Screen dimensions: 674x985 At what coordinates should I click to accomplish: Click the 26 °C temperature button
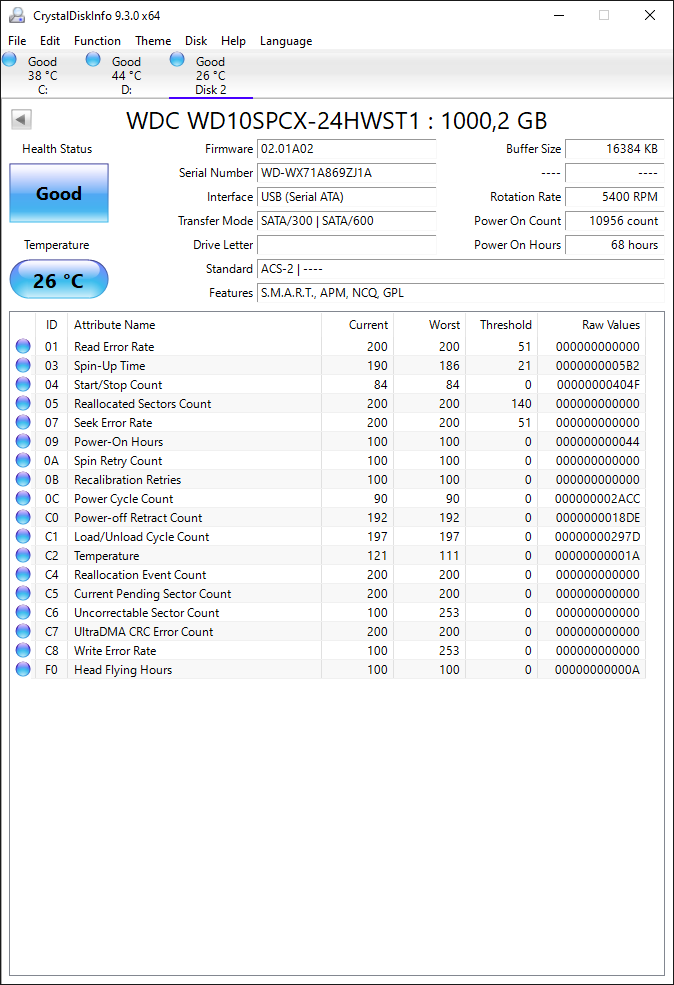[59, 280]
